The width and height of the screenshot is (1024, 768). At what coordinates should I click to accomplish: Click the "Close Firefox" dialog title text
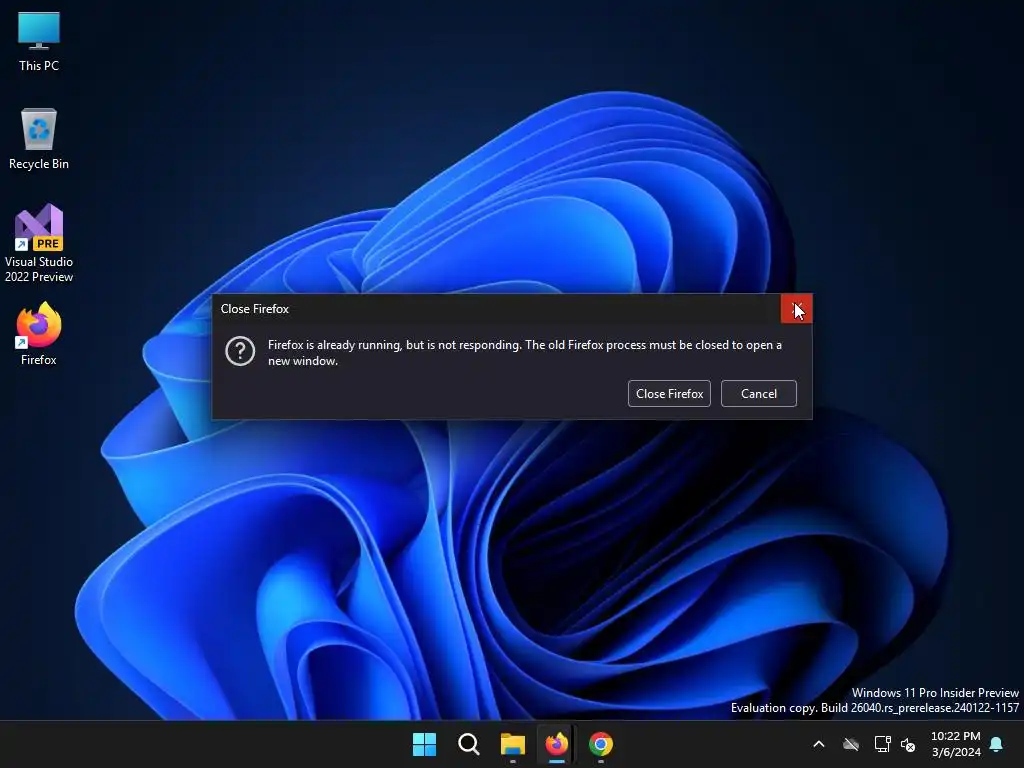point(255,309)
